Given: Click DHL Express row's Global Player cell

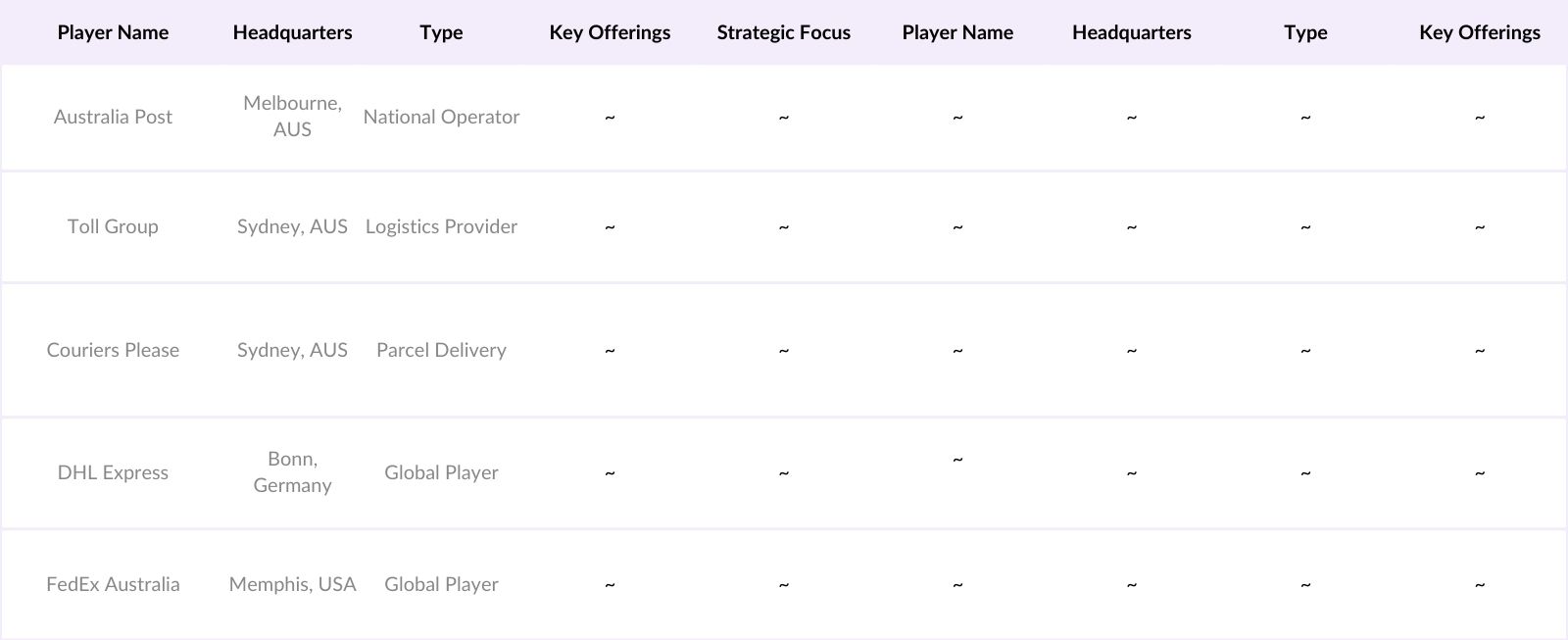Looking at the screenshot, I should tap(441, 472).
